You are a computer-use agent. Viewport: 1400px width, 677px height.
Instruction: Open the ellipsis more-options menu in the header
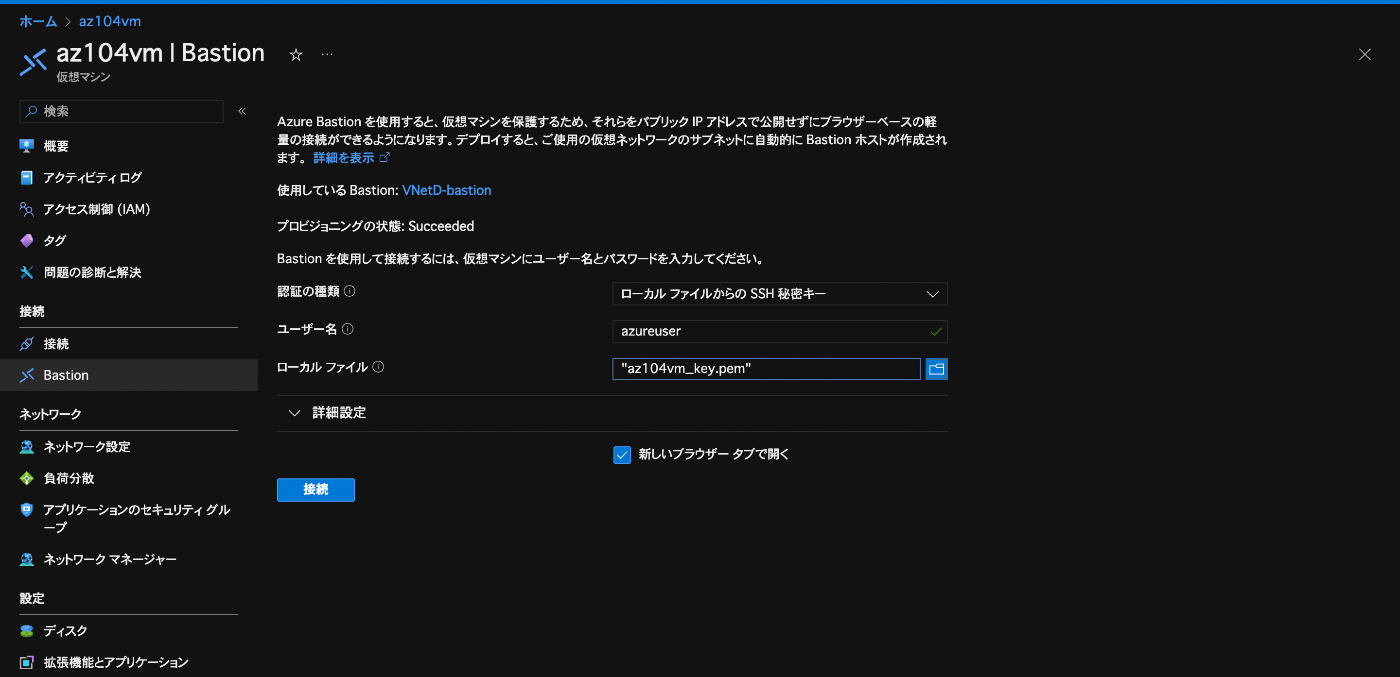pos(327,54)
